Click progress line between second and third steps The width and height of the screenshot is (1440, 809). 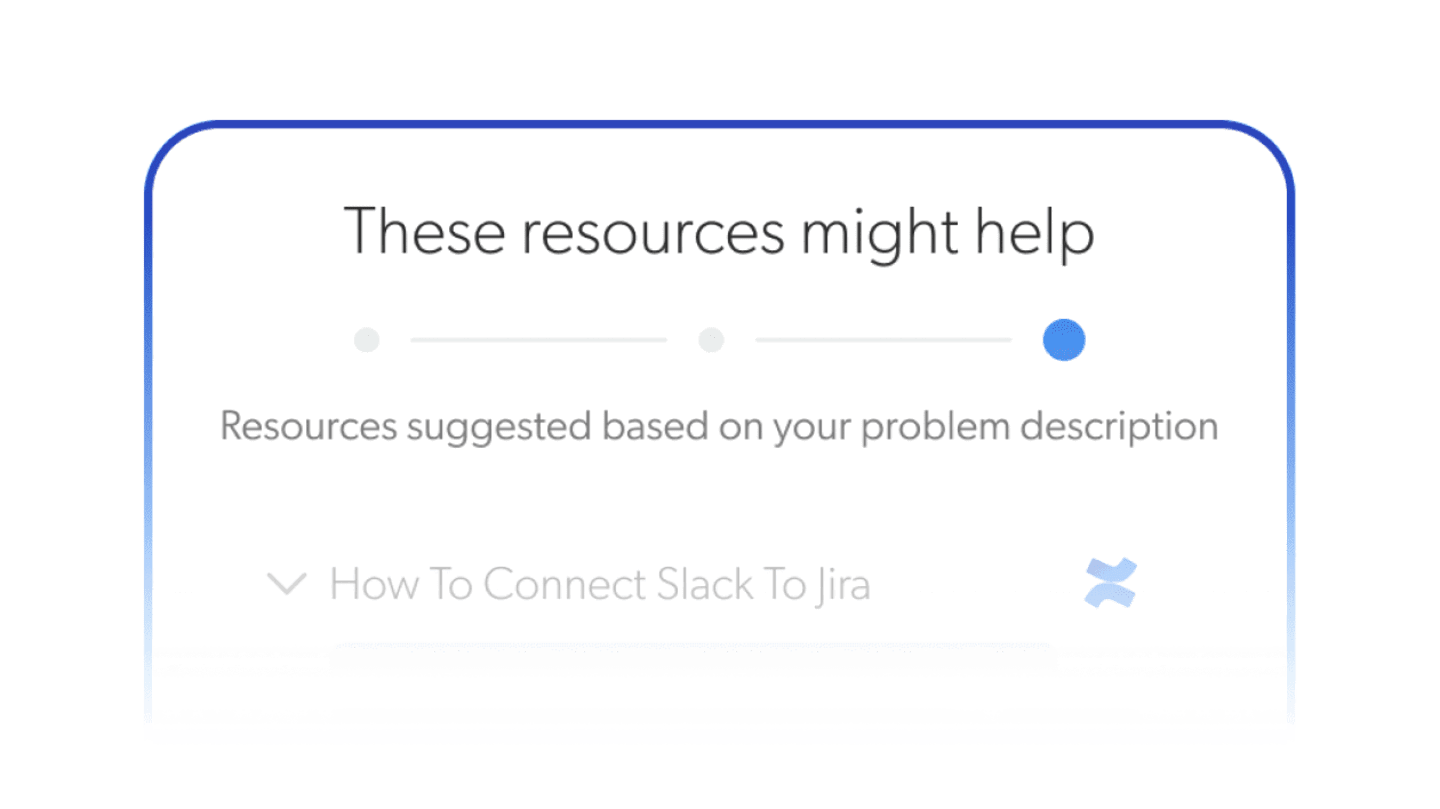point(883,340)
